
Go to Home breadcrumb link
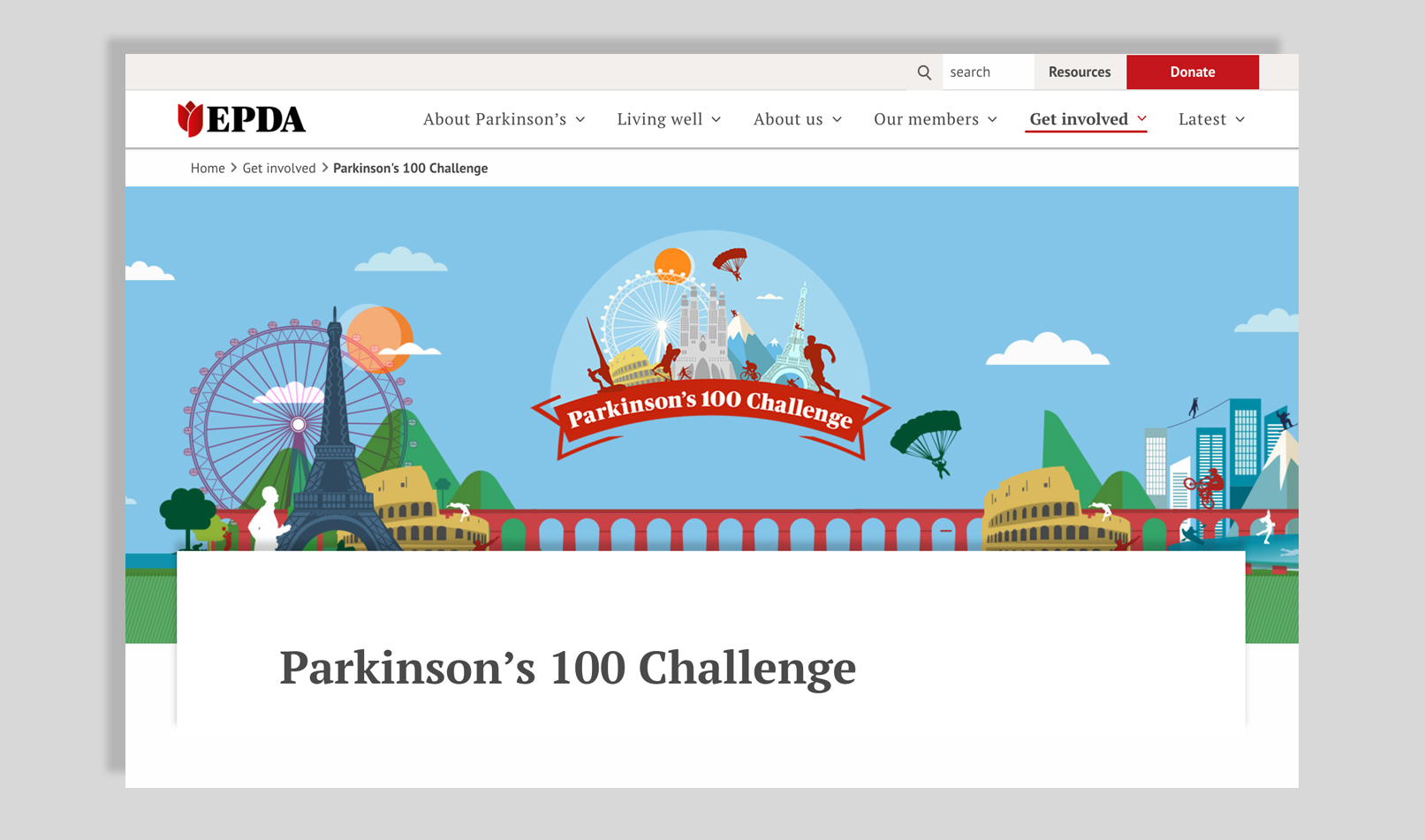[208, 168]
